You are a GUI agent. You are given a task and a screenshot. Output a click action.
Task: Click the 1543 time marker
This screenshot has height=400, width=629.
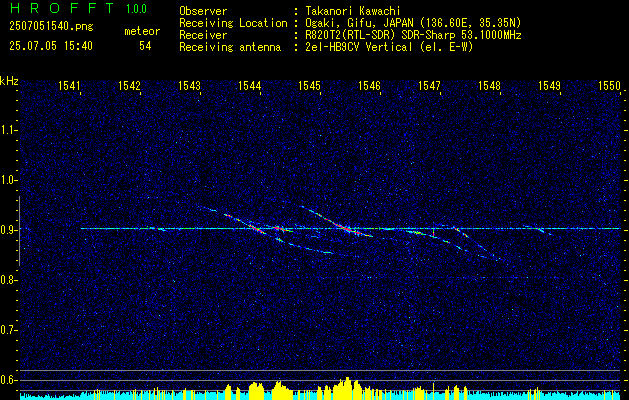(189, 85)
